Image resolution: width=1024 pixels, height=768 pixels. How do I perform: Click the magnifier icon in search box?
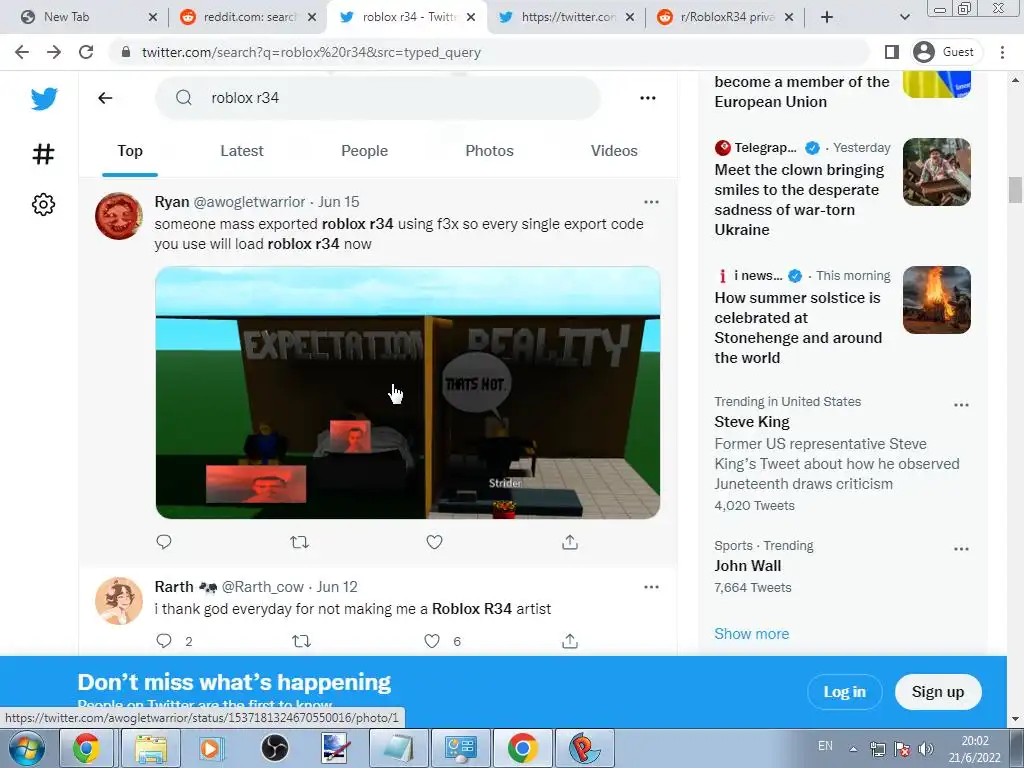pos(184,98)
